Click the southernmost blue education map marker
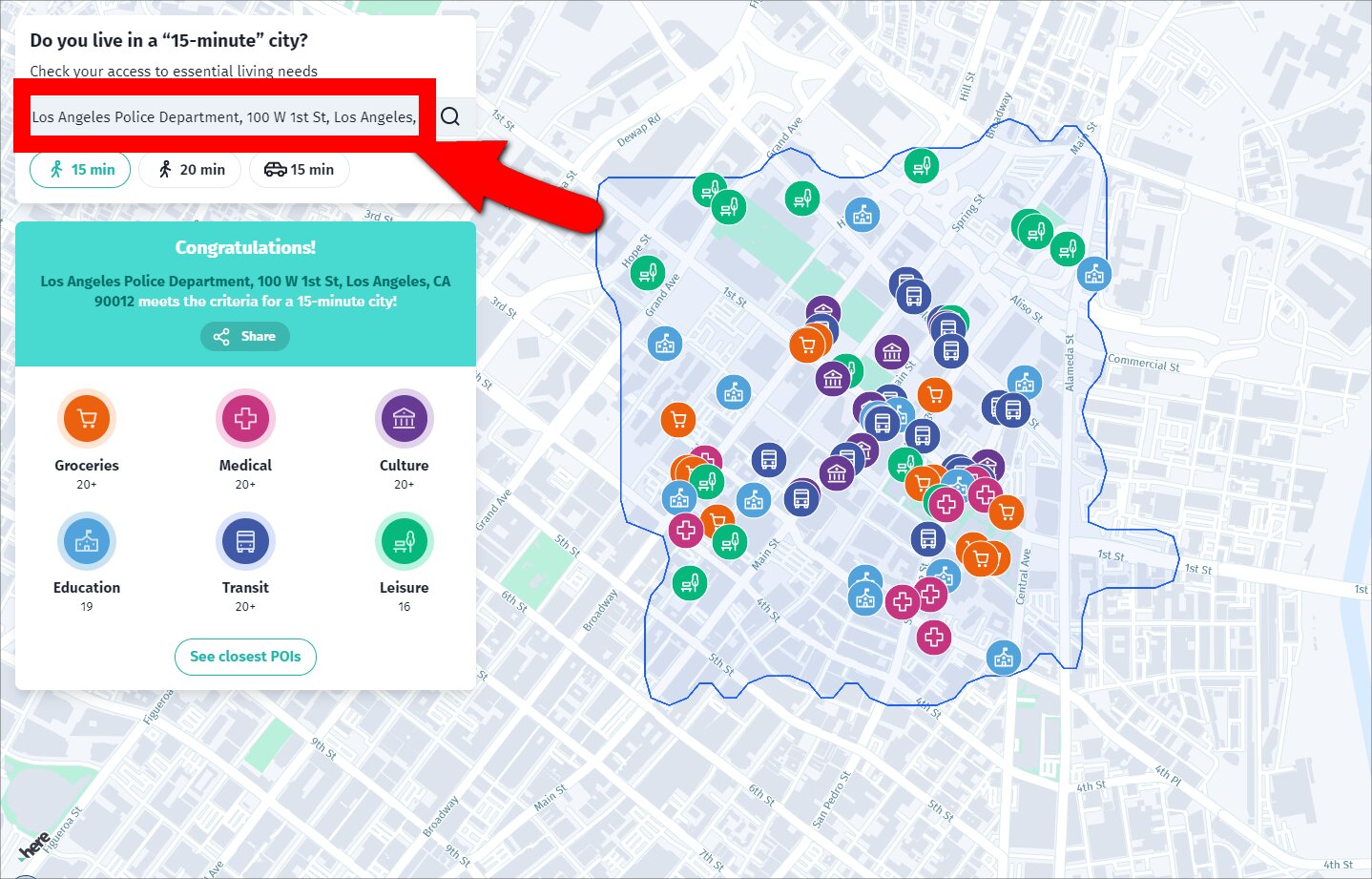The image size is (1372, 879). tap(1003, 658)
